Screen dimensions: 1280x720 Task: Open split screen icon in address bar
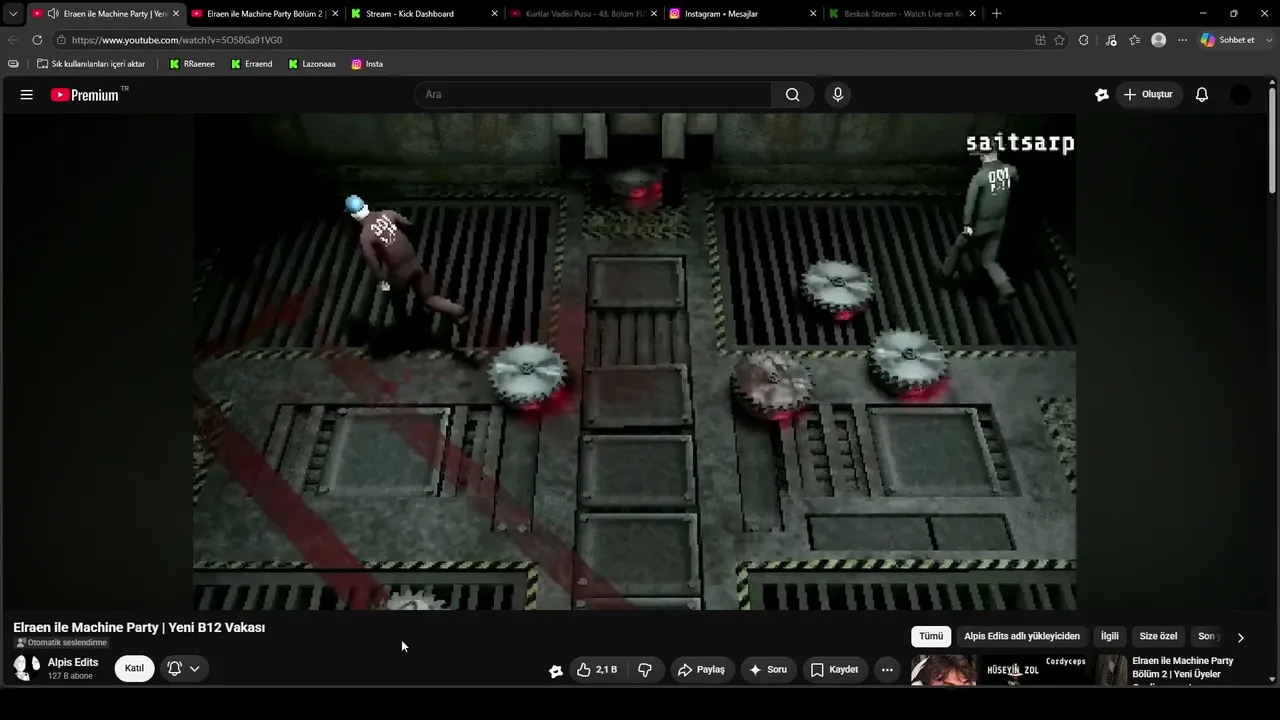tap(1040, 40)
